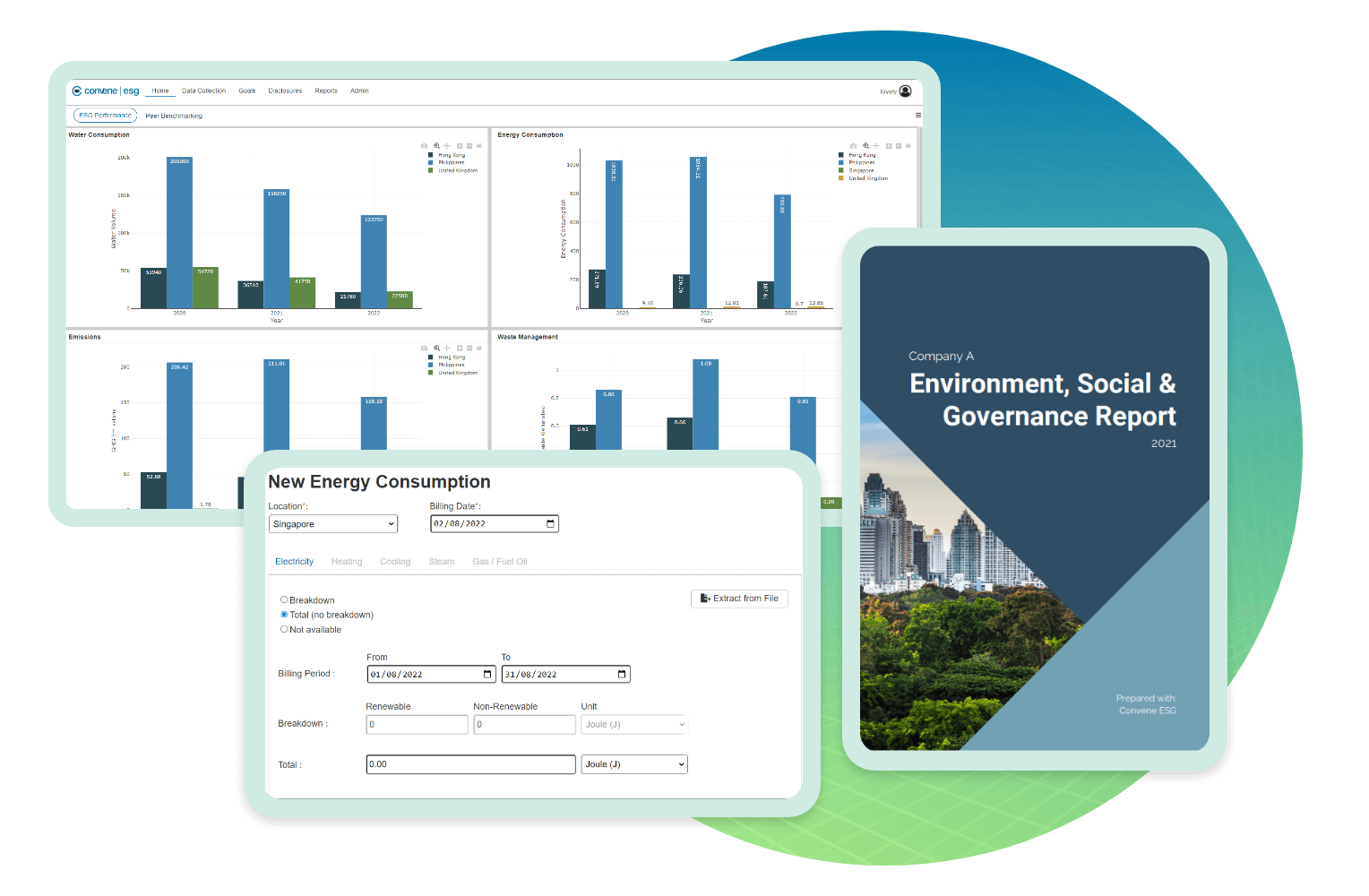Toggle Hong Kong legend swatch in Water Consumption
1369x896 pixels.
coord(431,155)
